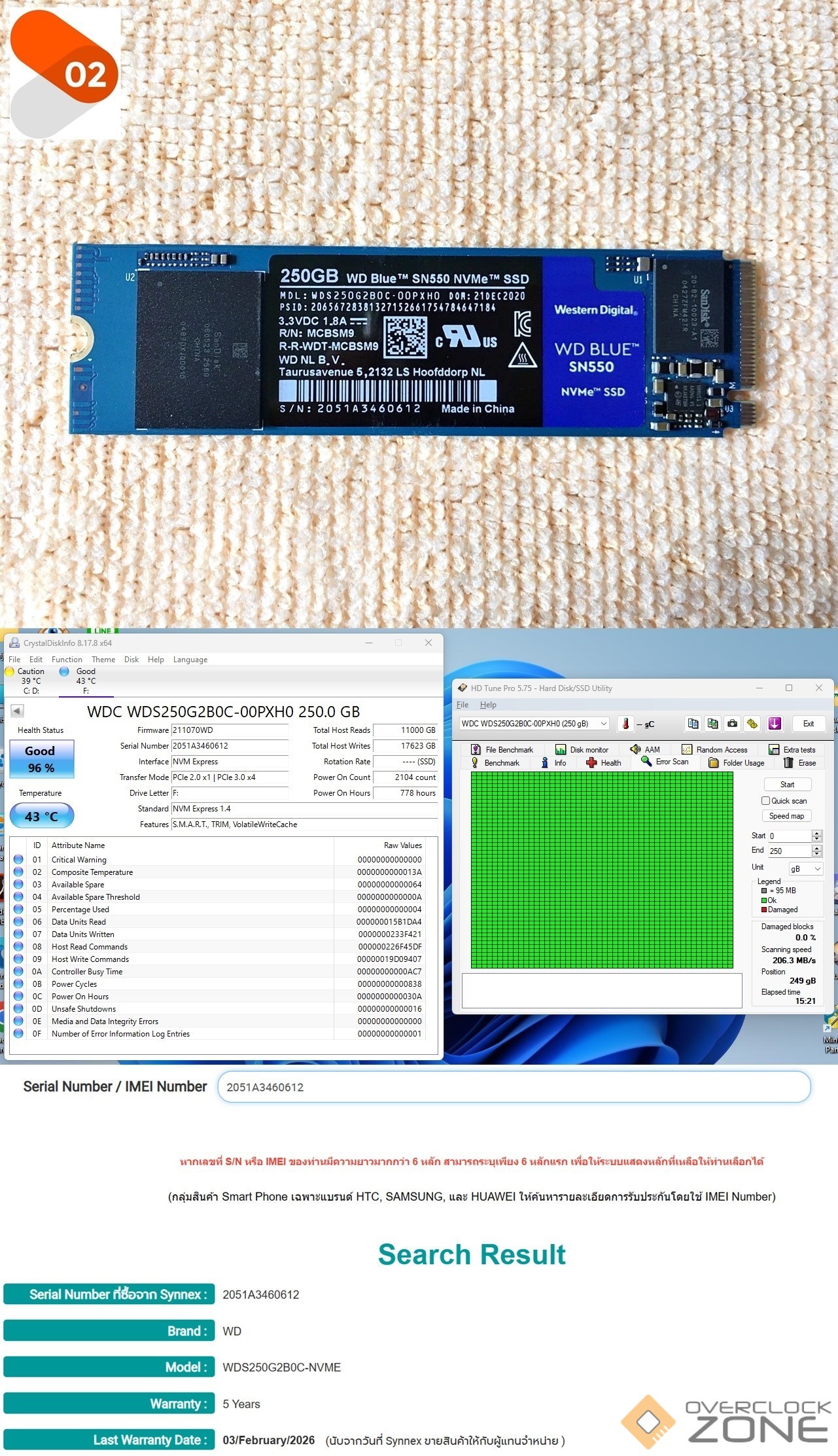The height and width of the screenshot is (1456, 838).
Task: Select the Host Write Commands attribute row
Action: point(218,959)
